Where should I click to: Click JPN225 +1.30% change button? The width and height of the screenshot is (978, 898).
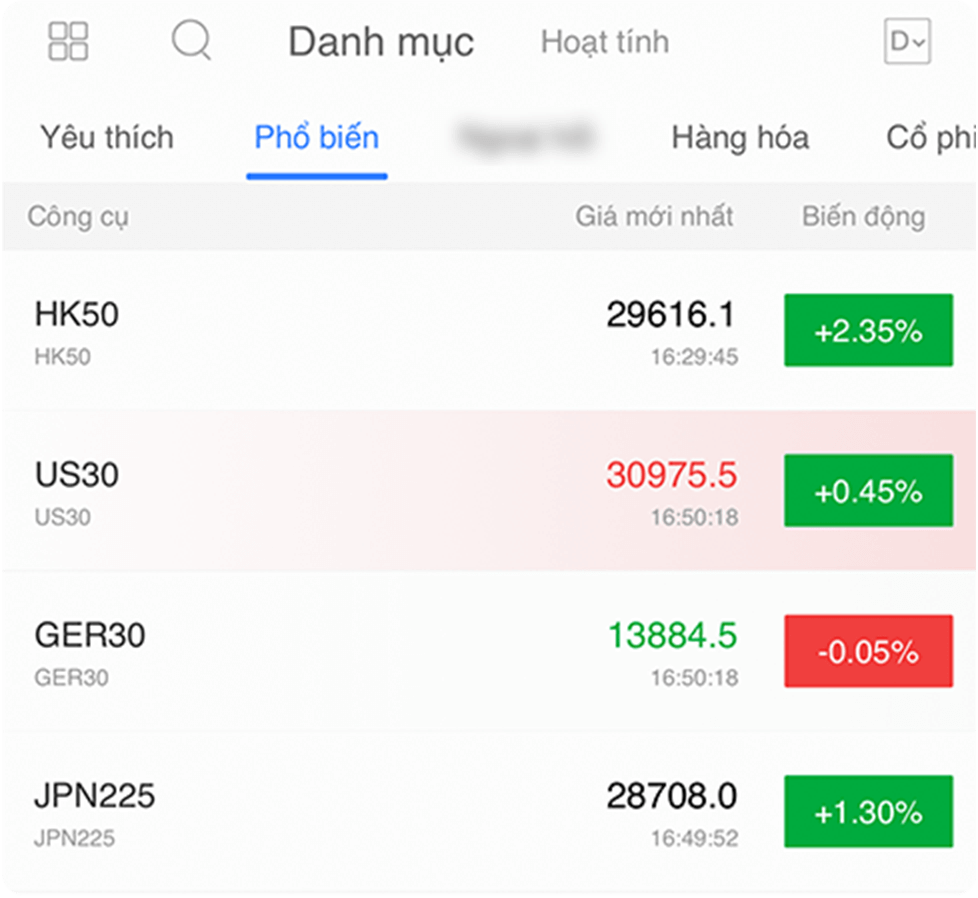[868, 812]
